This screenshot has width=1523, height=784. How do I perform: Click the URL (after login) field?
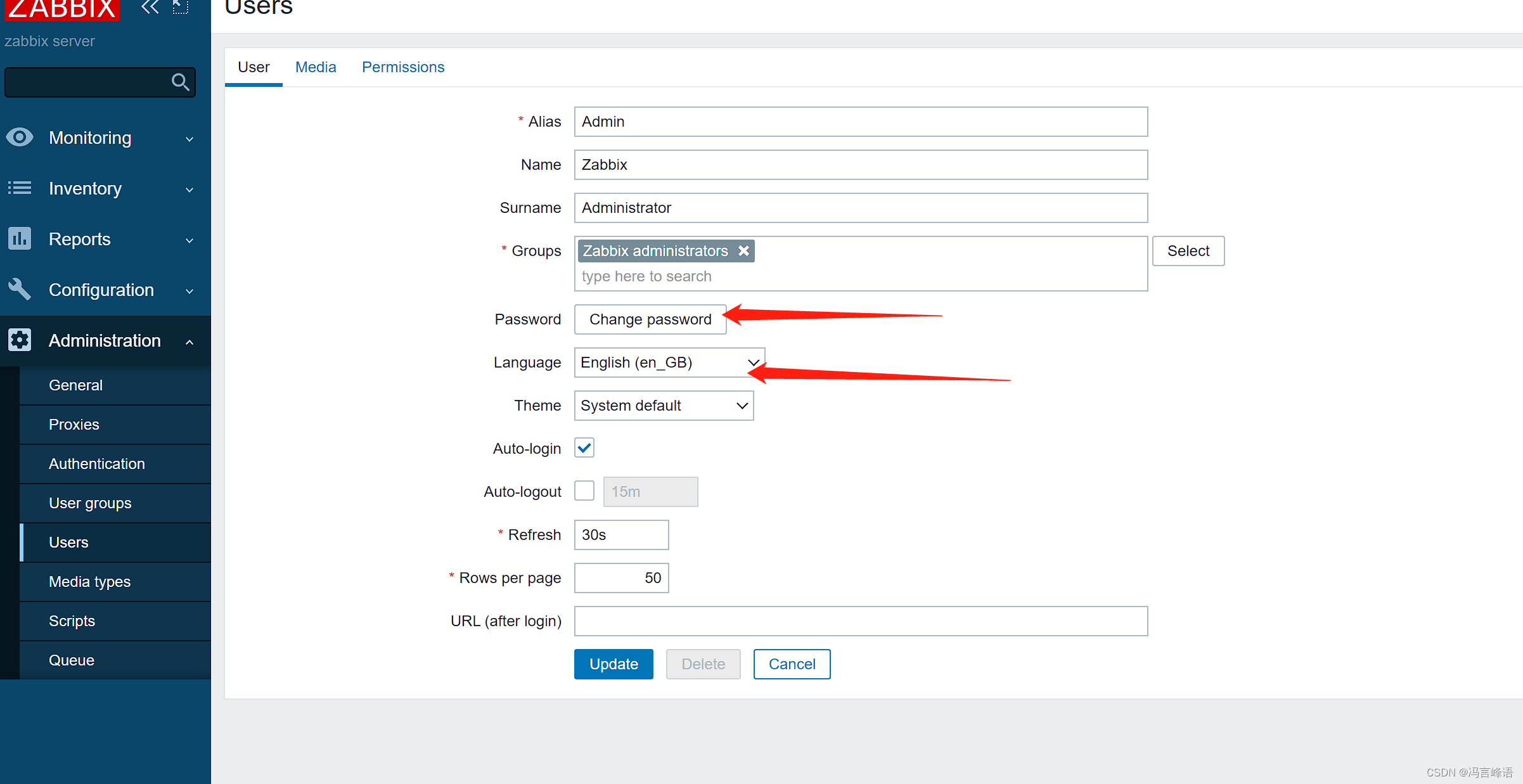click(x=861, y=621)
